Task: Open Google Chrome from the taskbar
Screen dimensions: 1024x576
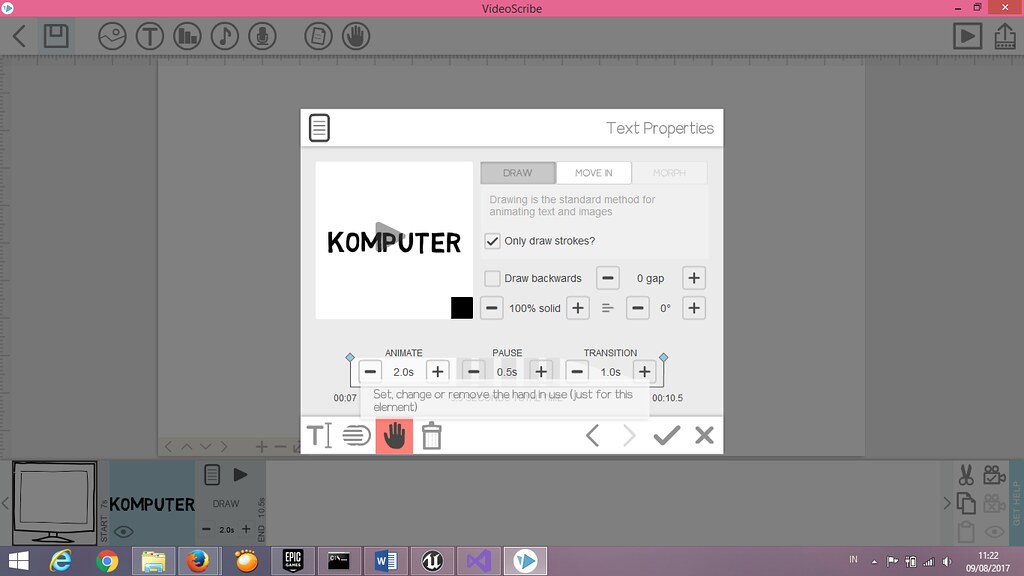Action: (x=107, y=561)
